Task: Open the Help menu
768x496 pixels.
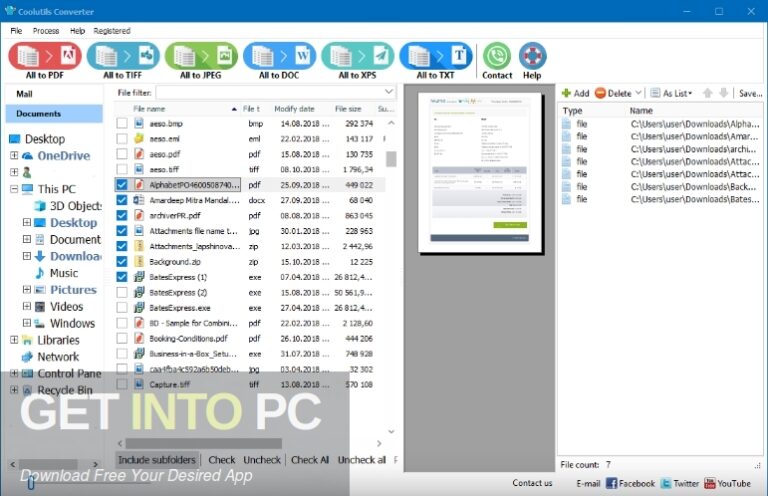Action: pyautogui.click(x=77, y=31)
